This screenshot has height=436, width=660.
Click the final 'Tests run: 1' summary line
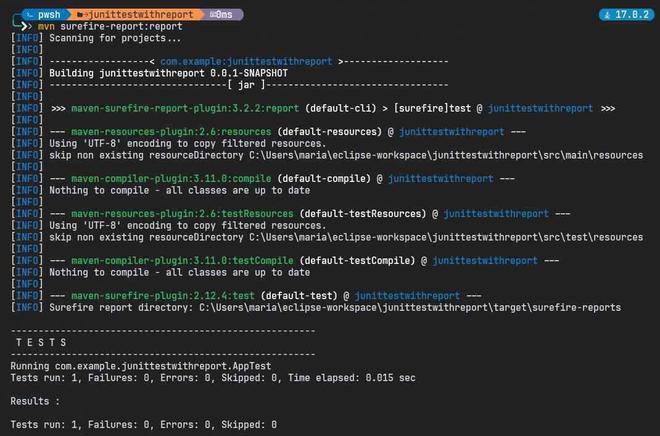click(x=144, y=425)
